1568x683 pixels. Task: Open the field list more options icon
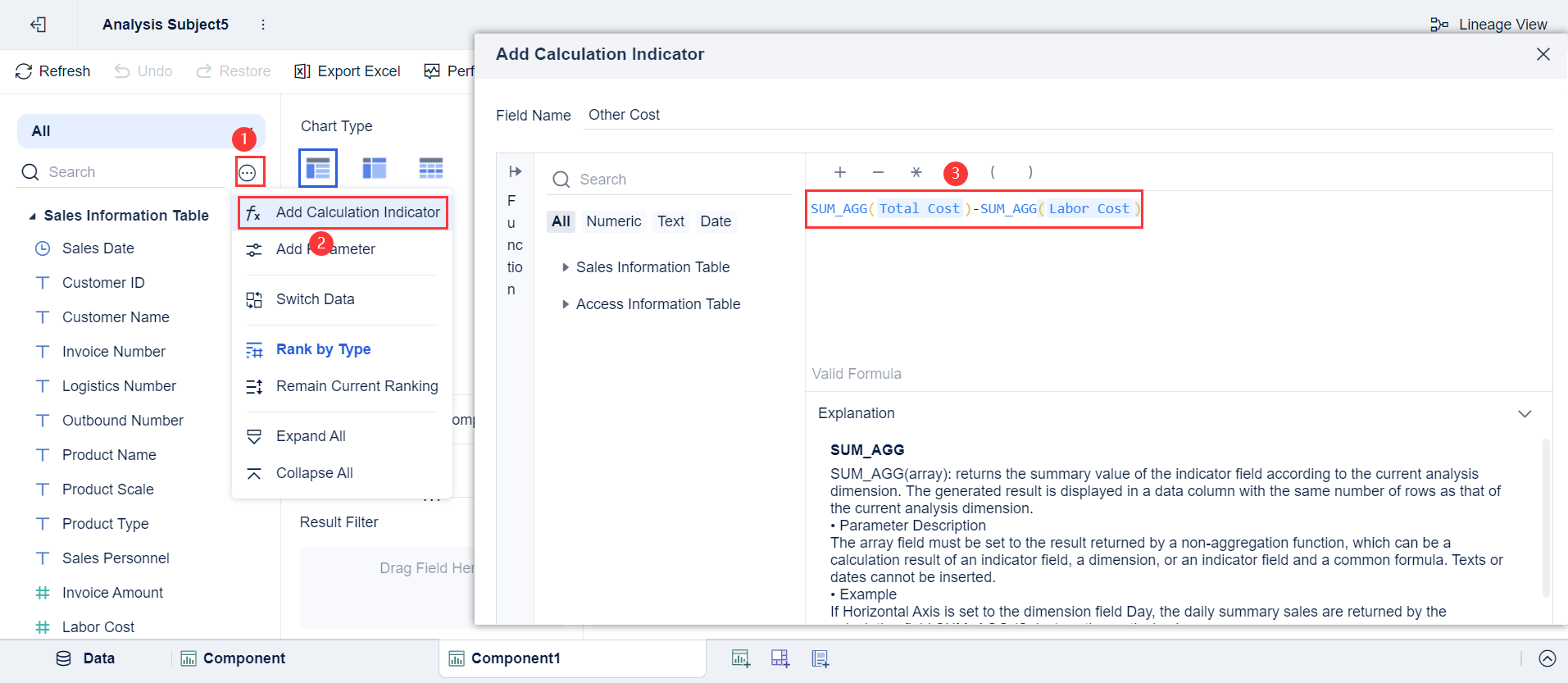[248, 172]
